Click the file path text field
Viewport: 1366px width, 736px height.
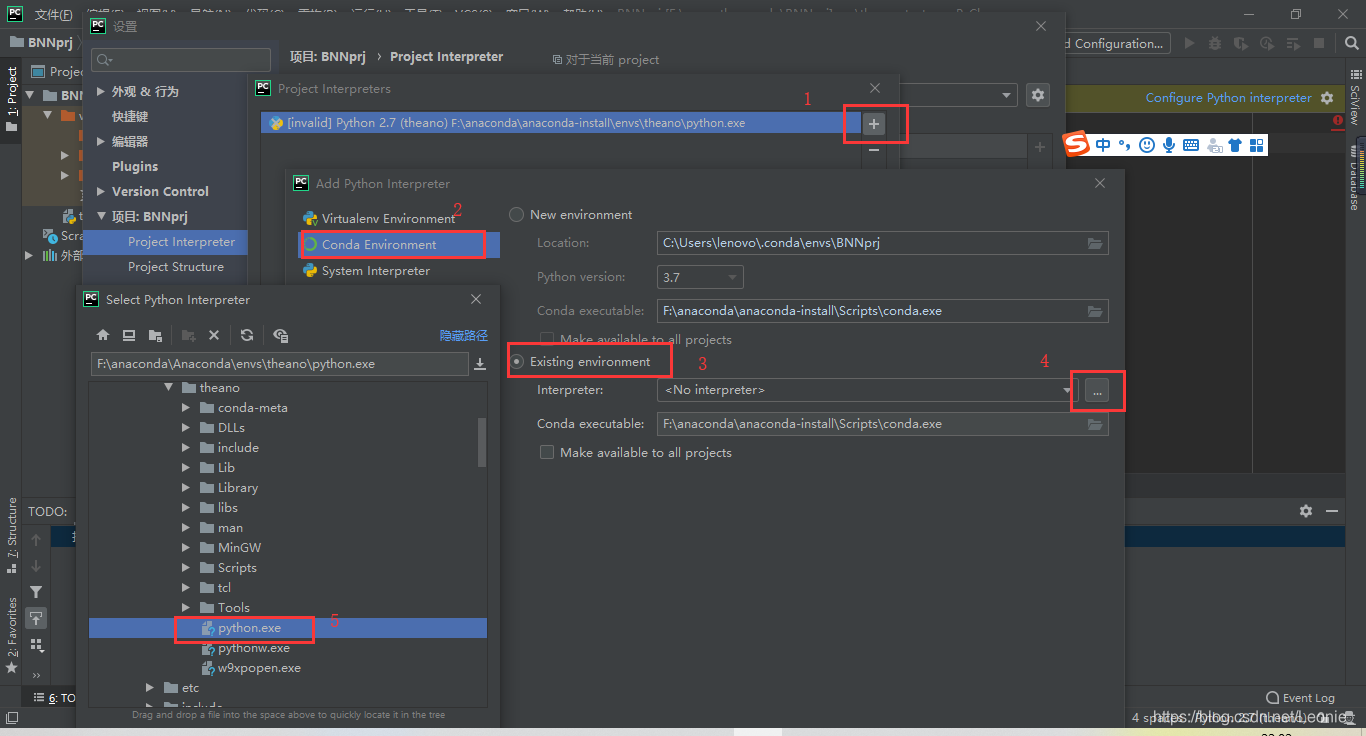[x=280, y=364]
